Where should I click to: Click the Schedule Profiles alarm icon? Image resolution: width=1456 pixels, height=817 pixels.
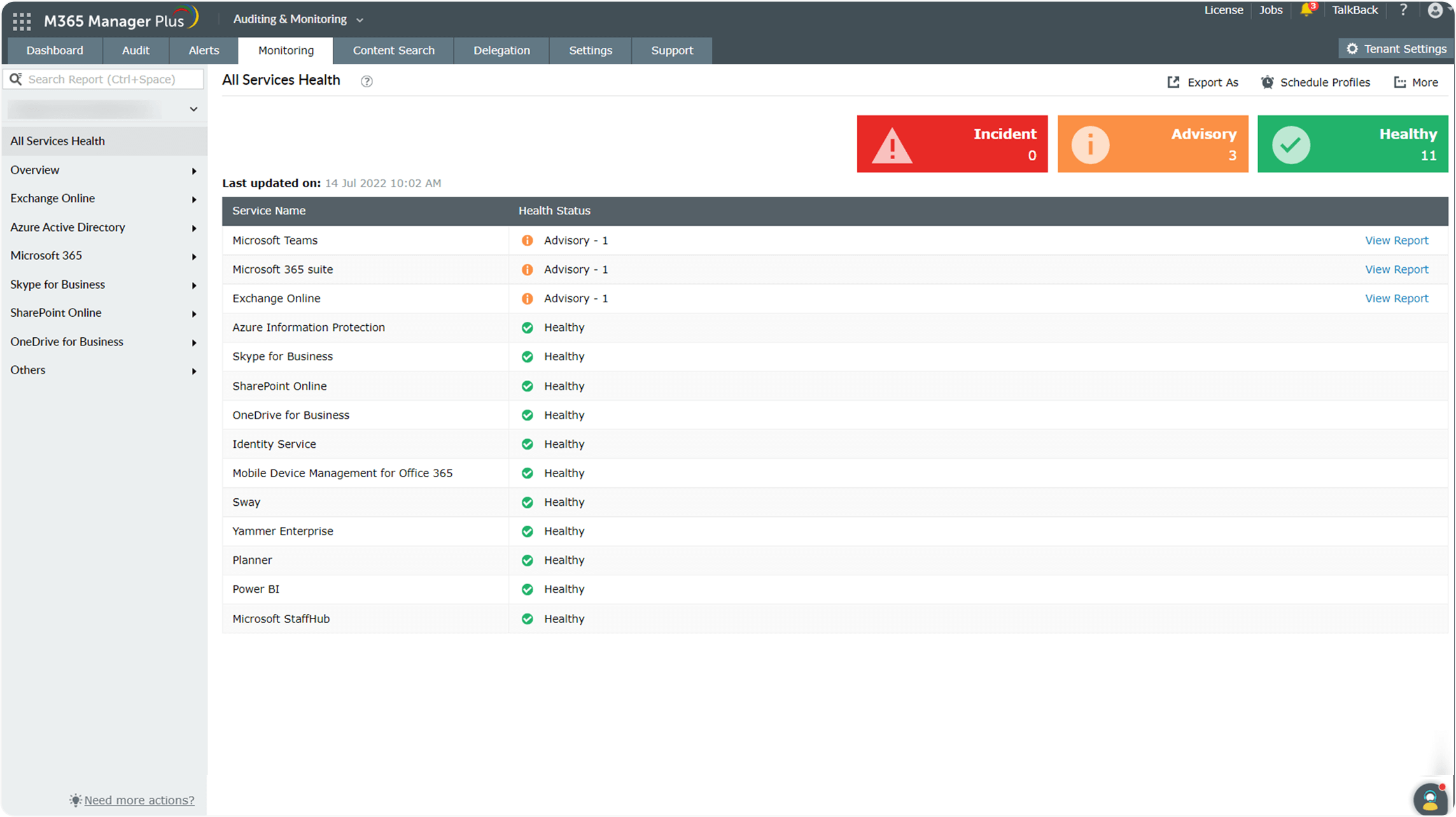(x=1266, y=81)
